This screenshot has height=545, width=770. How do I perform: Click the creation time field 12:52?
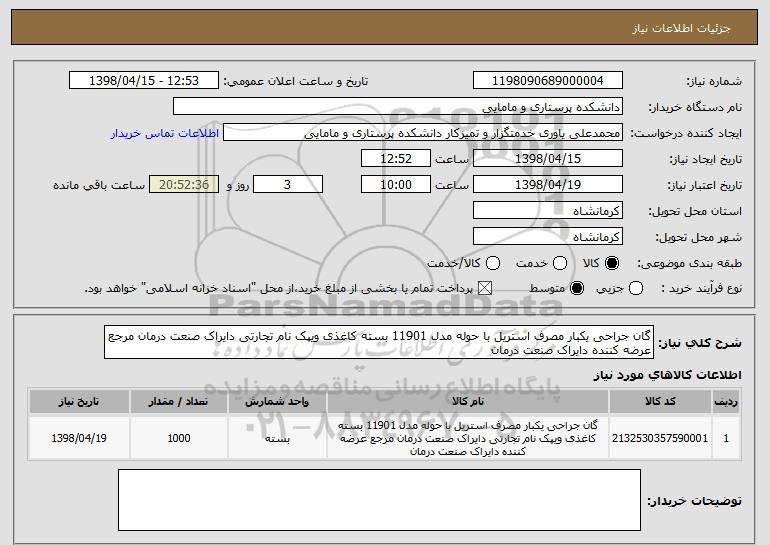pyautogui.click(x=396, y=159)
